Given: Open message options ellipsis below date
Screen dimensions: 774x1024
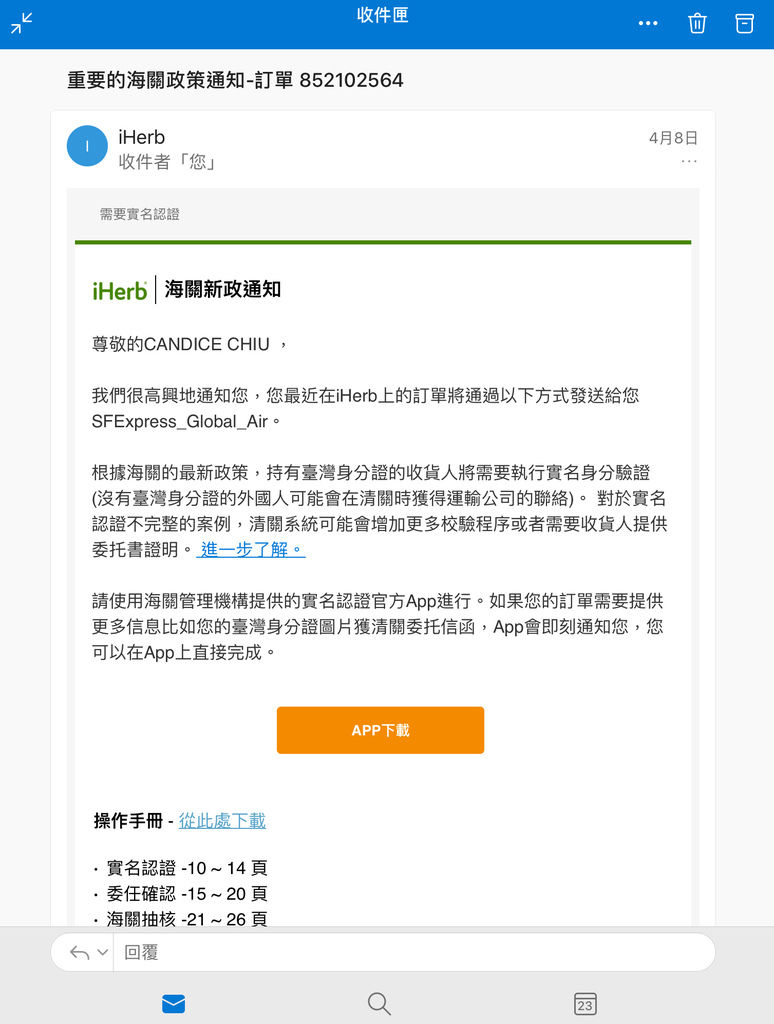Looking at the screenshot, I should tap(689, 161).
